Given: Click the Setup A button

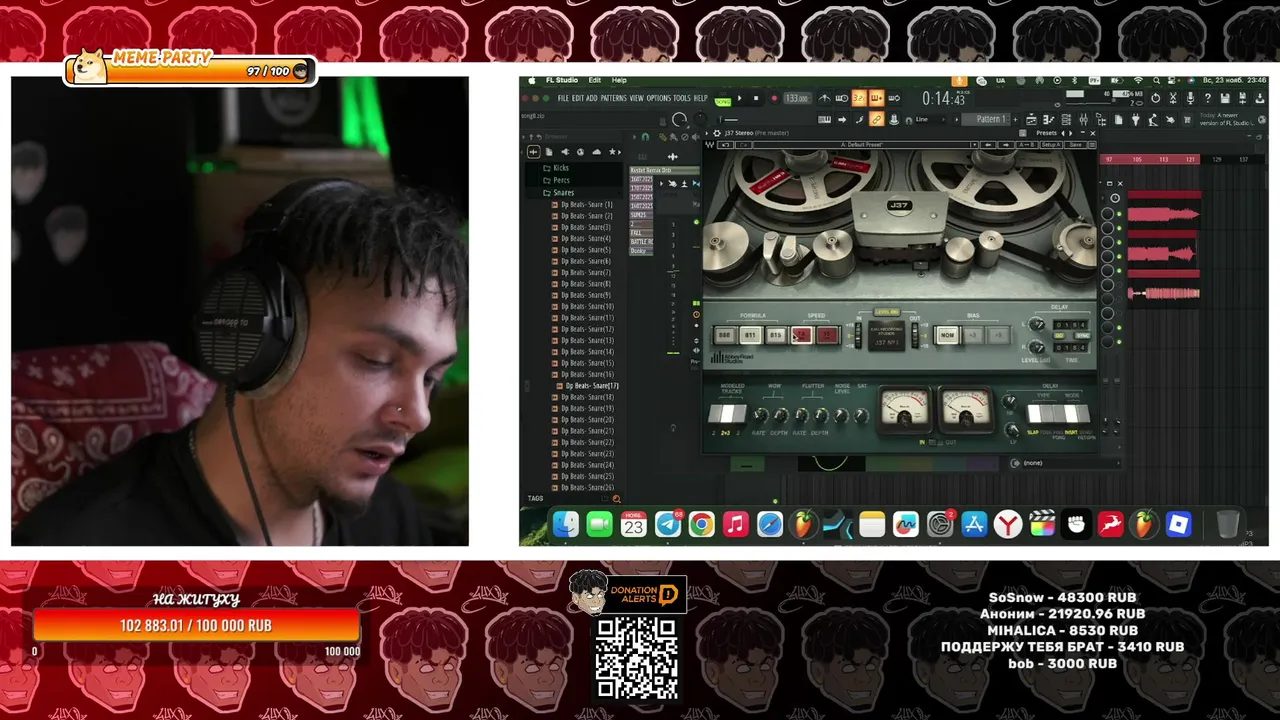Looking at the screenshot, I should (1051, 145).
